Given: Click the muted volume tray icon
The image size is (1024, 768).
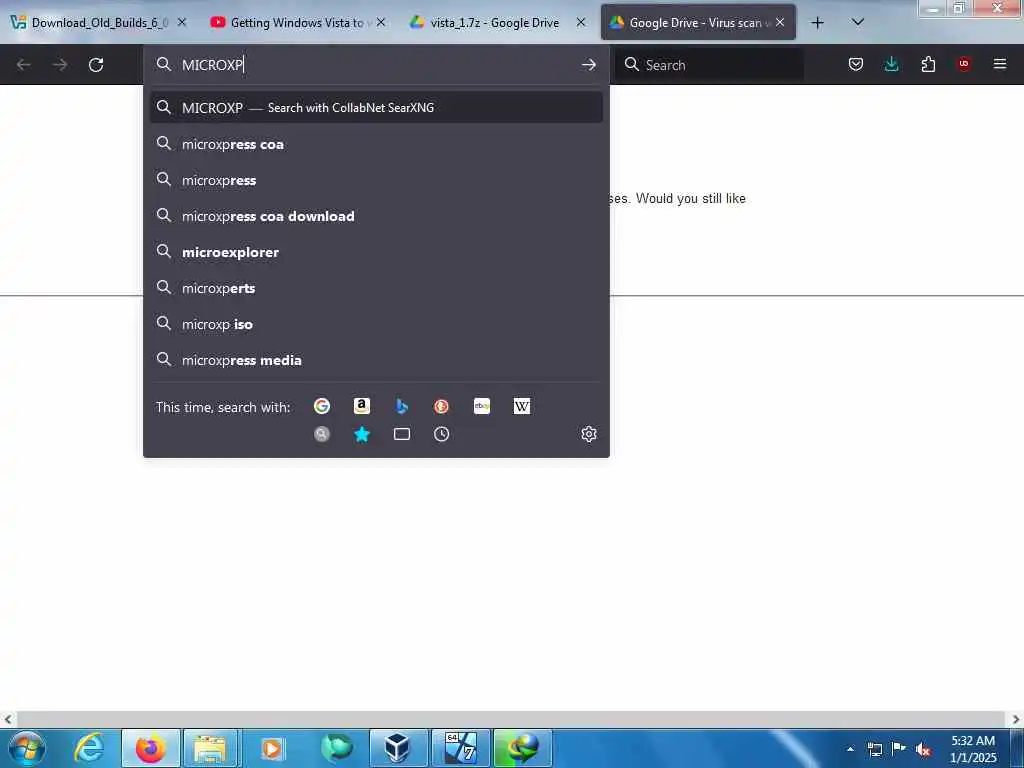Looking at the screenshot, I should (x=923, y=749).
